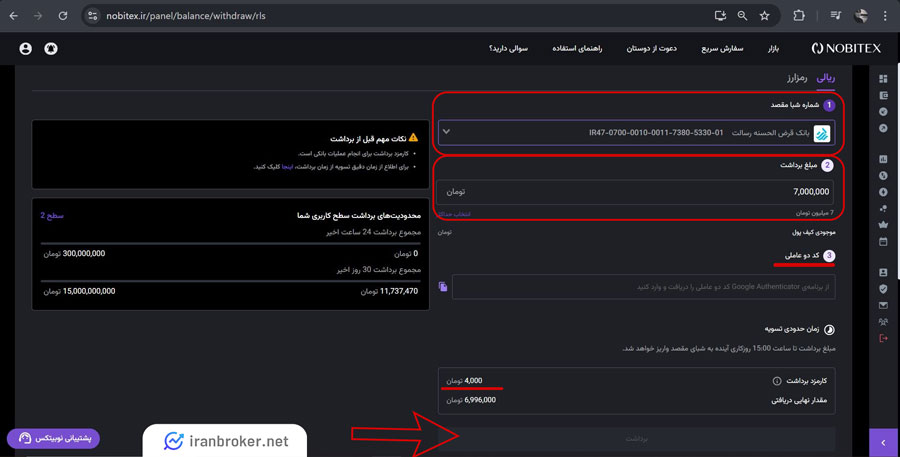
Task: Open the پشتیبانی نوبیتکس support button
Action: click(x=53, y=439)
